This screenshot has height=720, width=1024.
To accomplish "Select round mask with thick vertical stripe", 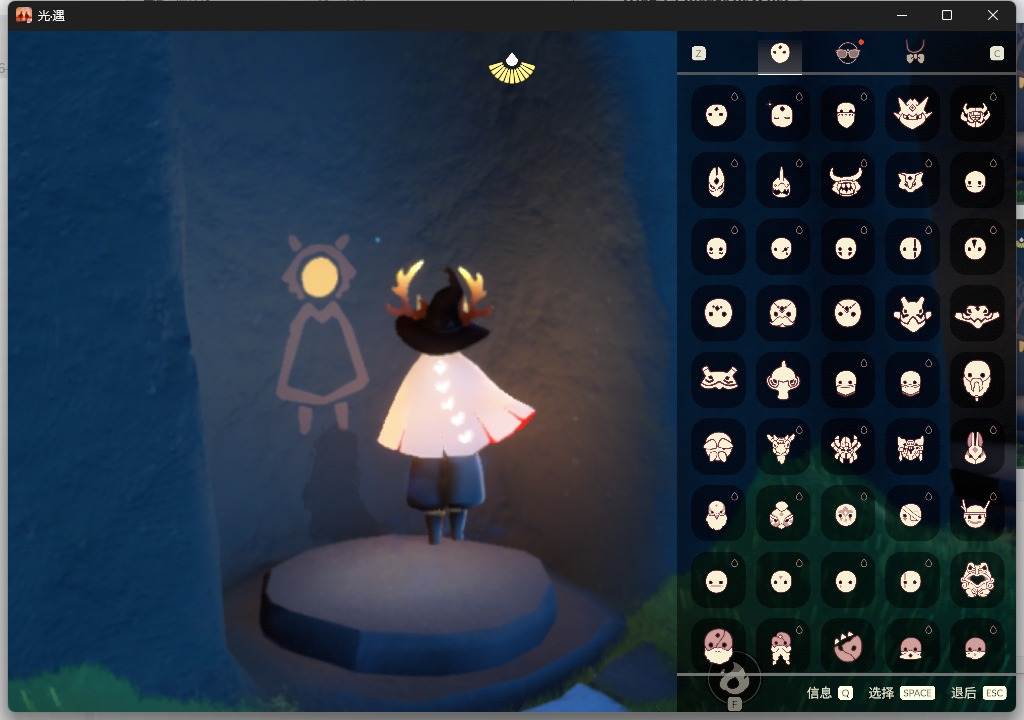I will tap(911, 248).
